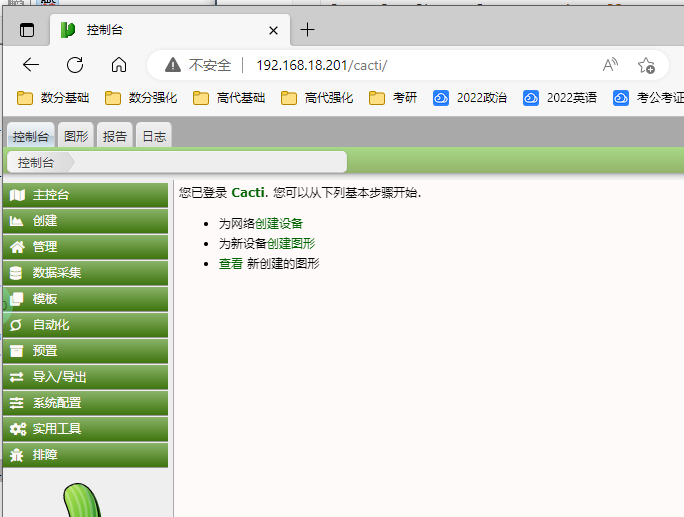
Task: Open the 日志 tab
Action: [153, 136]
